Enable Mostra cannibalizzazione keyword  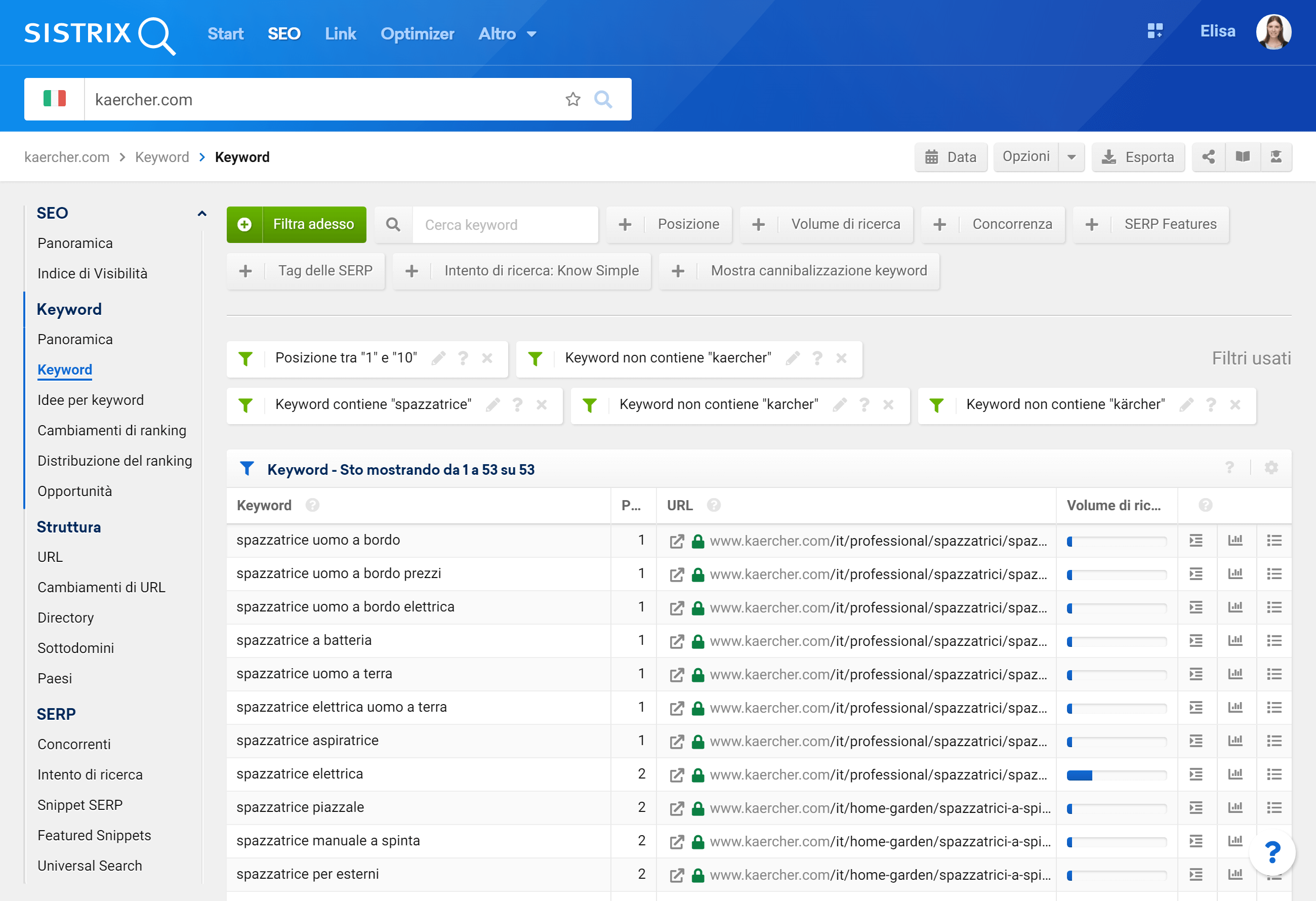(x=799, y=271)
